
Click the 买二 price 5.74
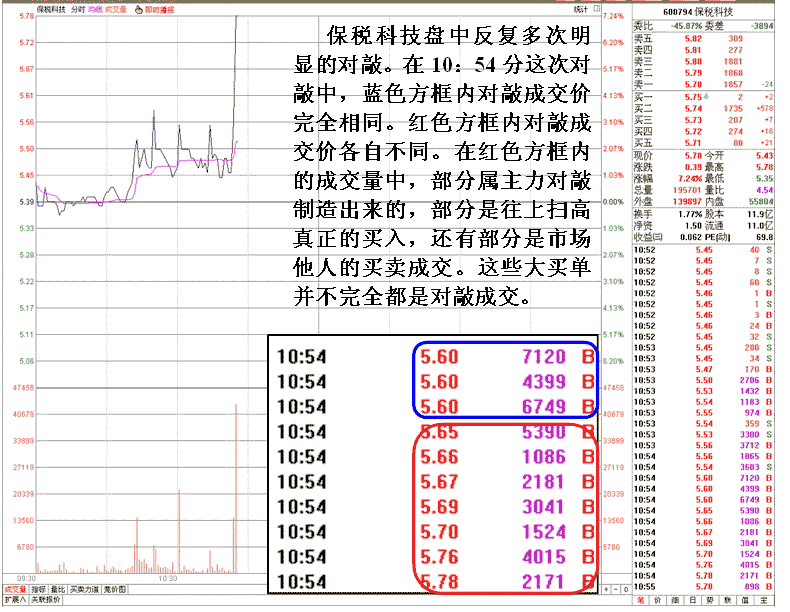pyautogui.click(x=693, y=108)
